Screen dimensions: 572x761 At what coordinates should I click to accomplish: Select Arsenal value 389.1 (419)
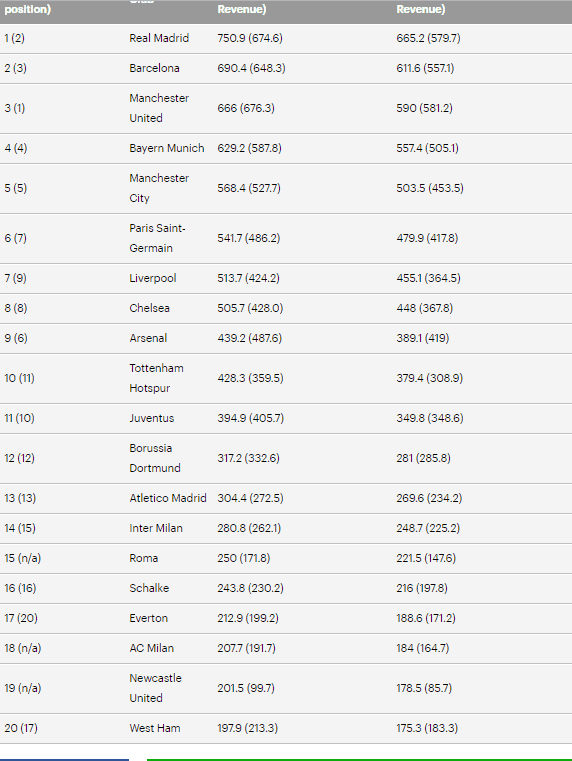423,338
